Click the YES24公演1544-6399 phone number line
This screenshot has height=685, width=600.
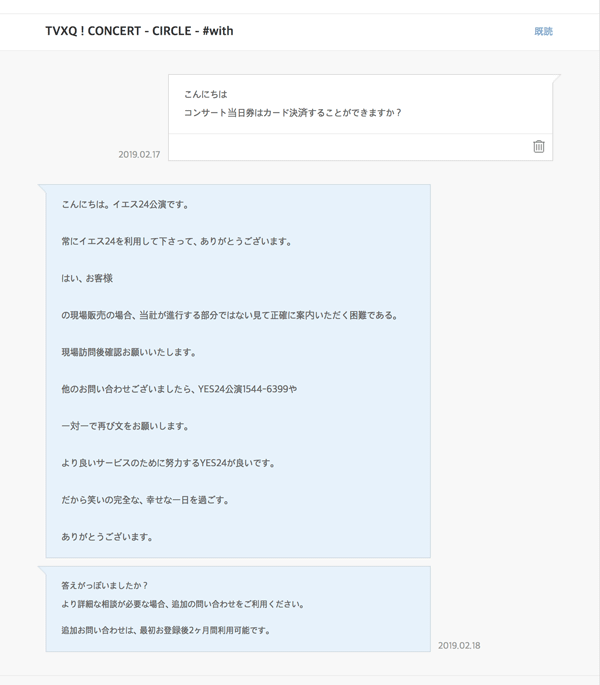pyautogui.click(x=178, y=389)
